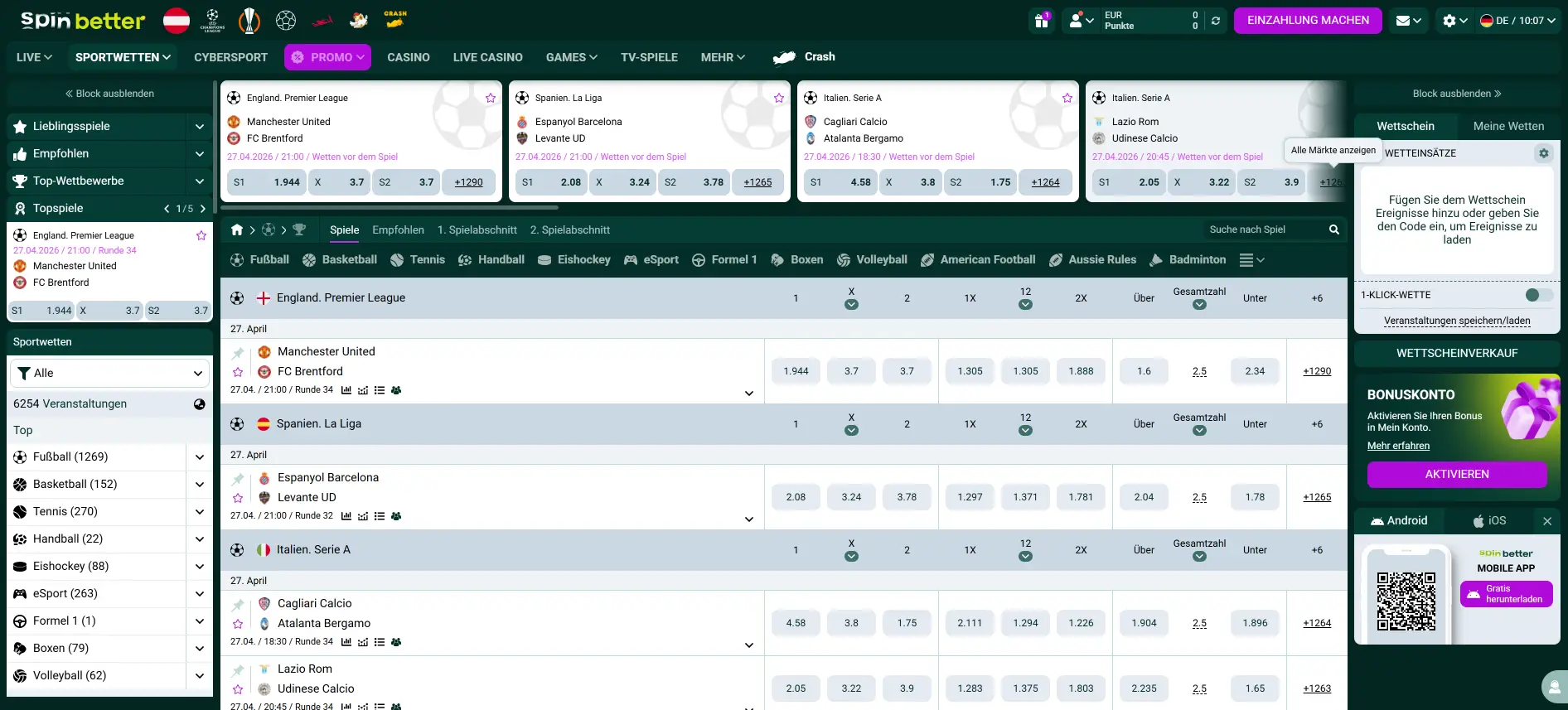The height and width of the screenshot is (710, 1568).
Task: Star the Lazio Rom match in list
Action: [238, 689]
